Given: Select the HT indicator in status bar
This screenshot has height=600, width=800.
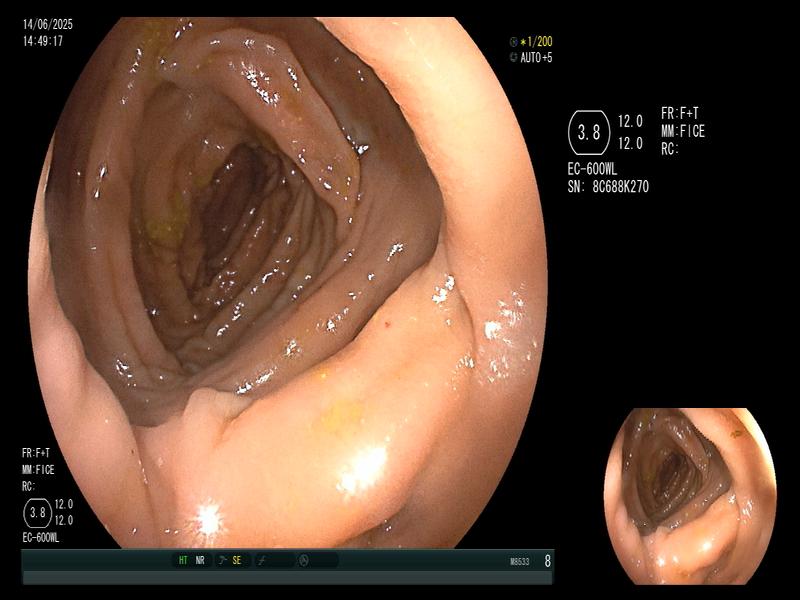Looking at the screenshot, I should 183,560.
